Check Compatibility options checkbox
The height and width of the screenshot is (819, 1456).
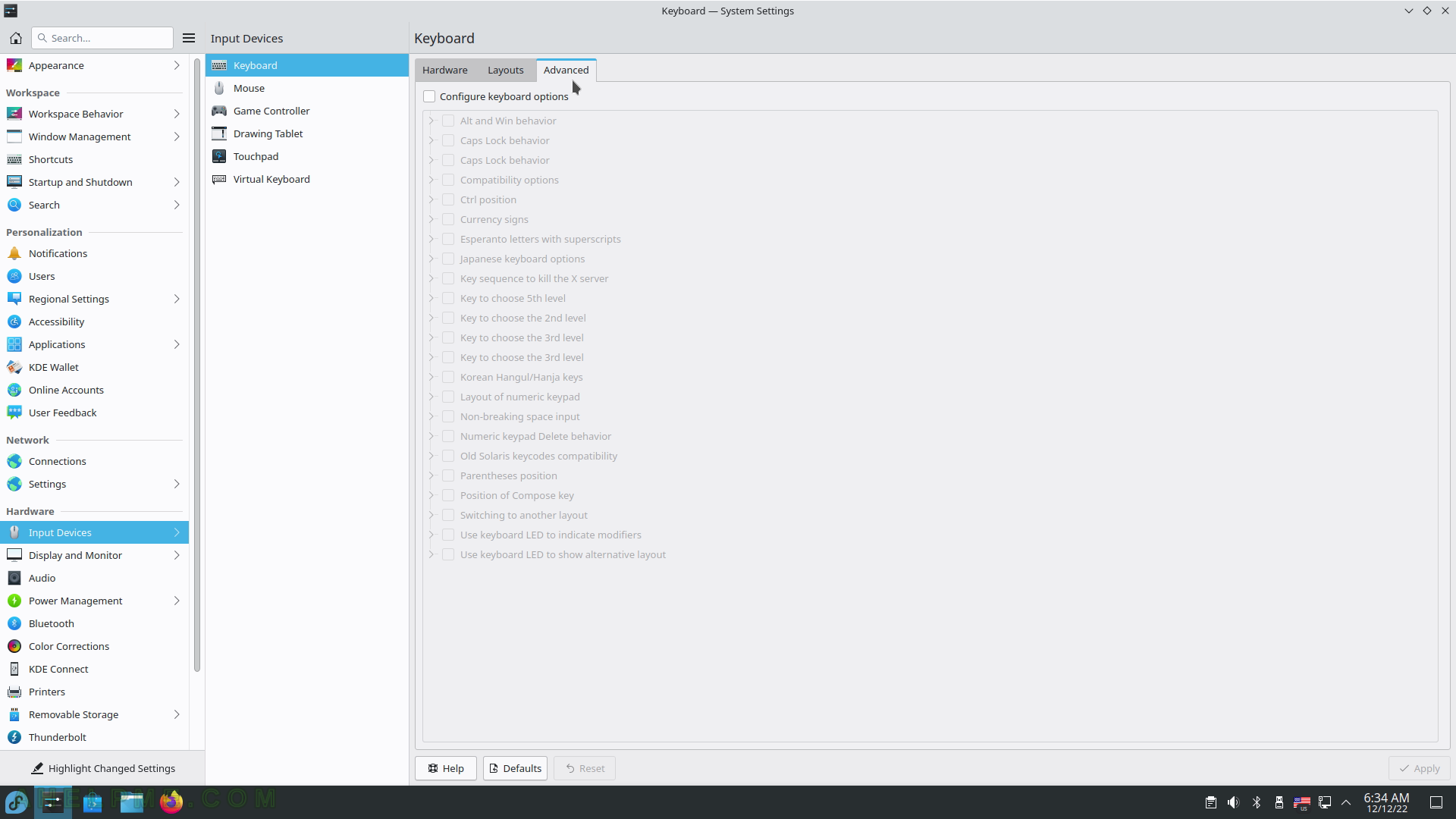click(448, 180)
